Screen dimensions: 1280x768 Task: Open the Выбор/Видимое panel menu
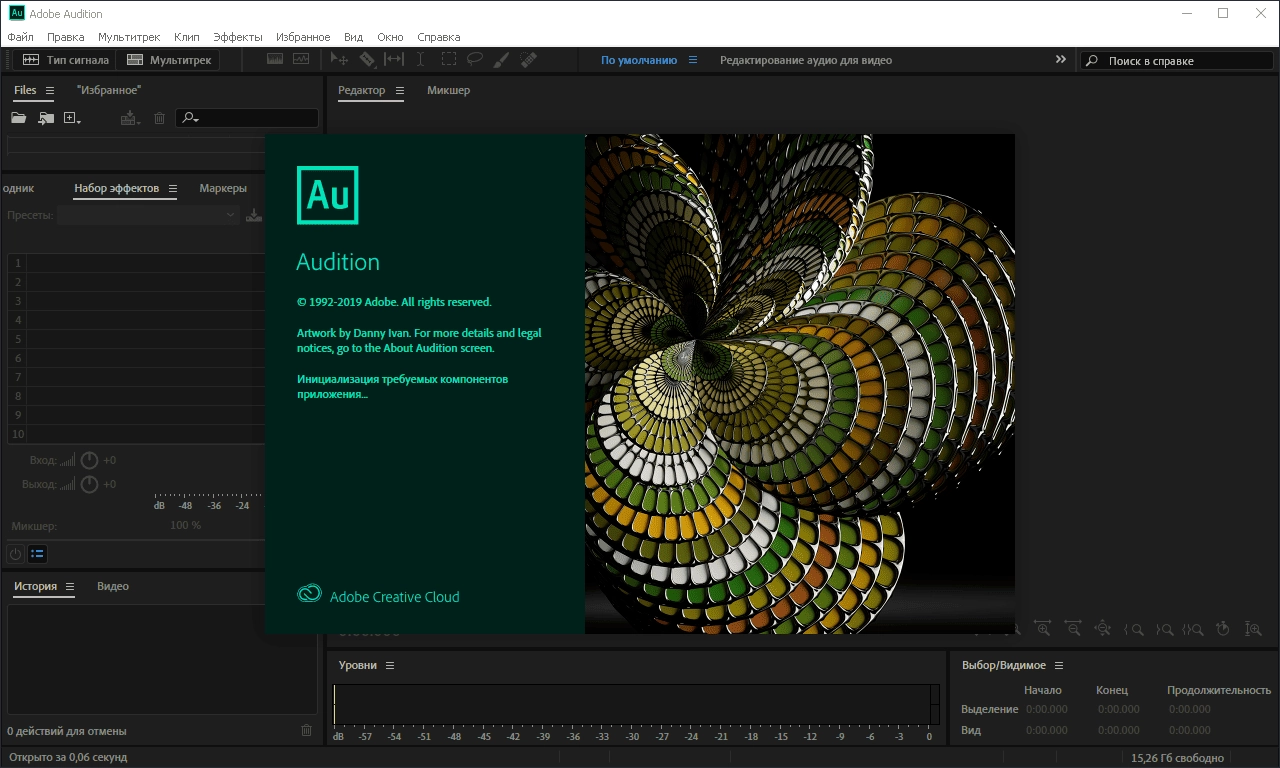tap(1059, 666)
